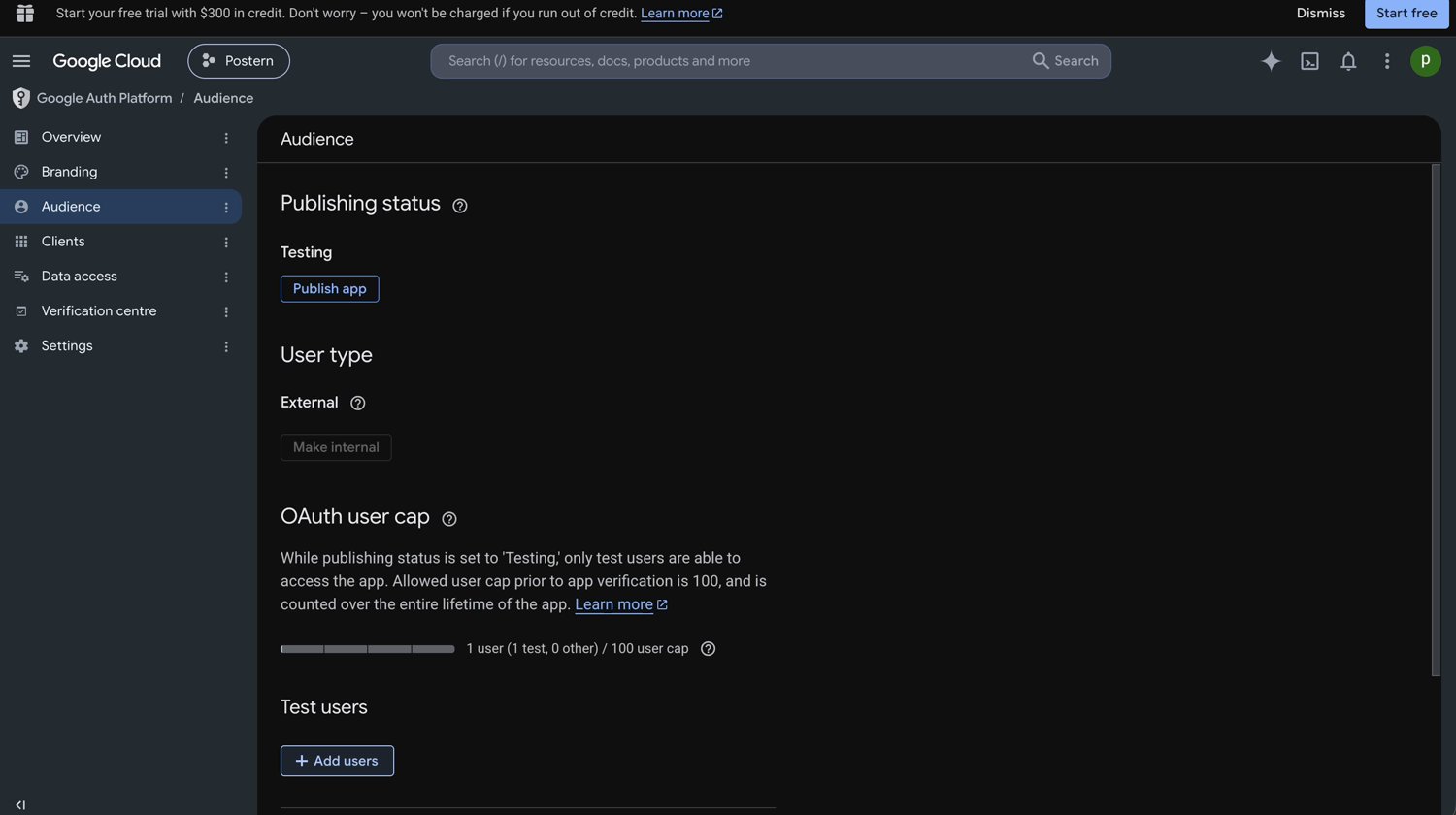Click the OAuth user cap progress bar
Viewport: 1456px width, 815px height.
pyautogui.click(x=368, y=649)
